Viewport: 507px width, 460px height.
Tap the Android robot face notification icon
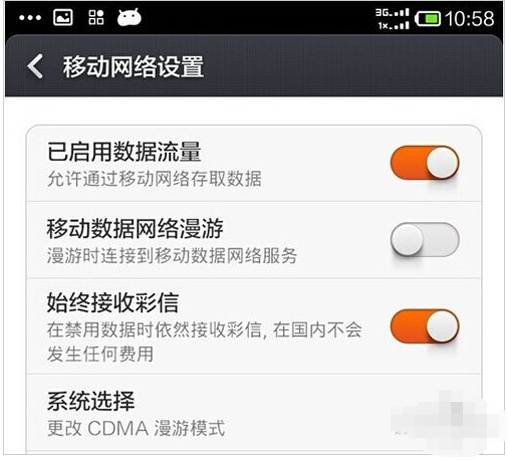129,17
